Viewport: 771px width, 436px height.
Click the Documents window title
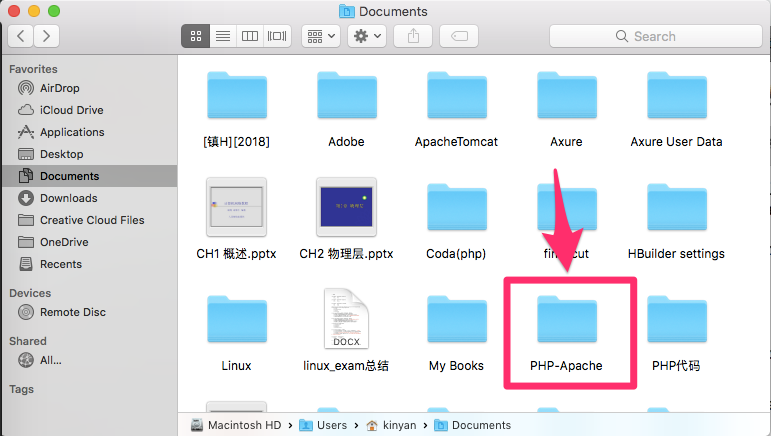click(x=393, y=11)
